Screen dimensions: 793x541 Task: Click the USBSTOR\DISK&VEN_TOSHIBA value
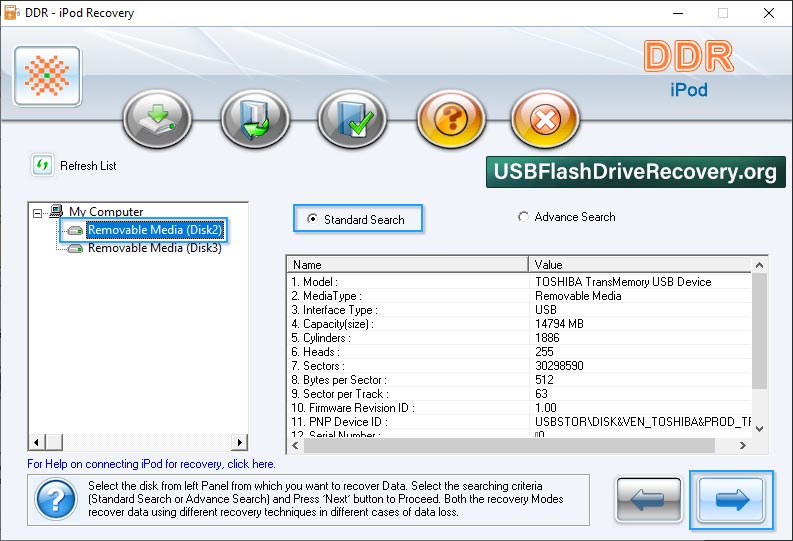[x=643, y=422]
